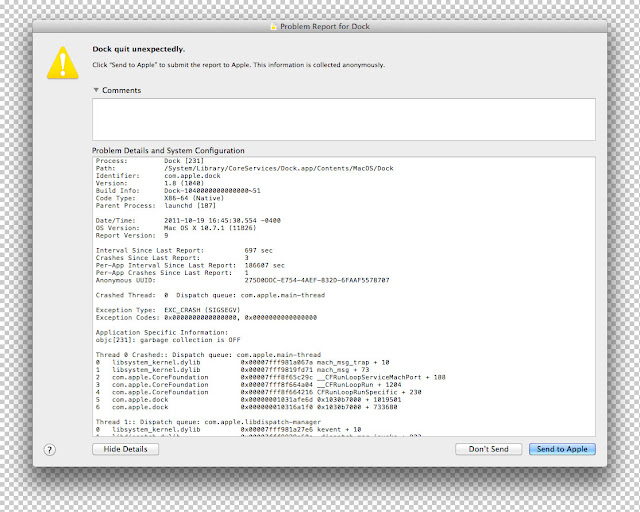640x512 pixels.
Task: Select the 'Code Type: X86-64 (Native)' line
Action: pyautogui.click(x=160, y=198)
